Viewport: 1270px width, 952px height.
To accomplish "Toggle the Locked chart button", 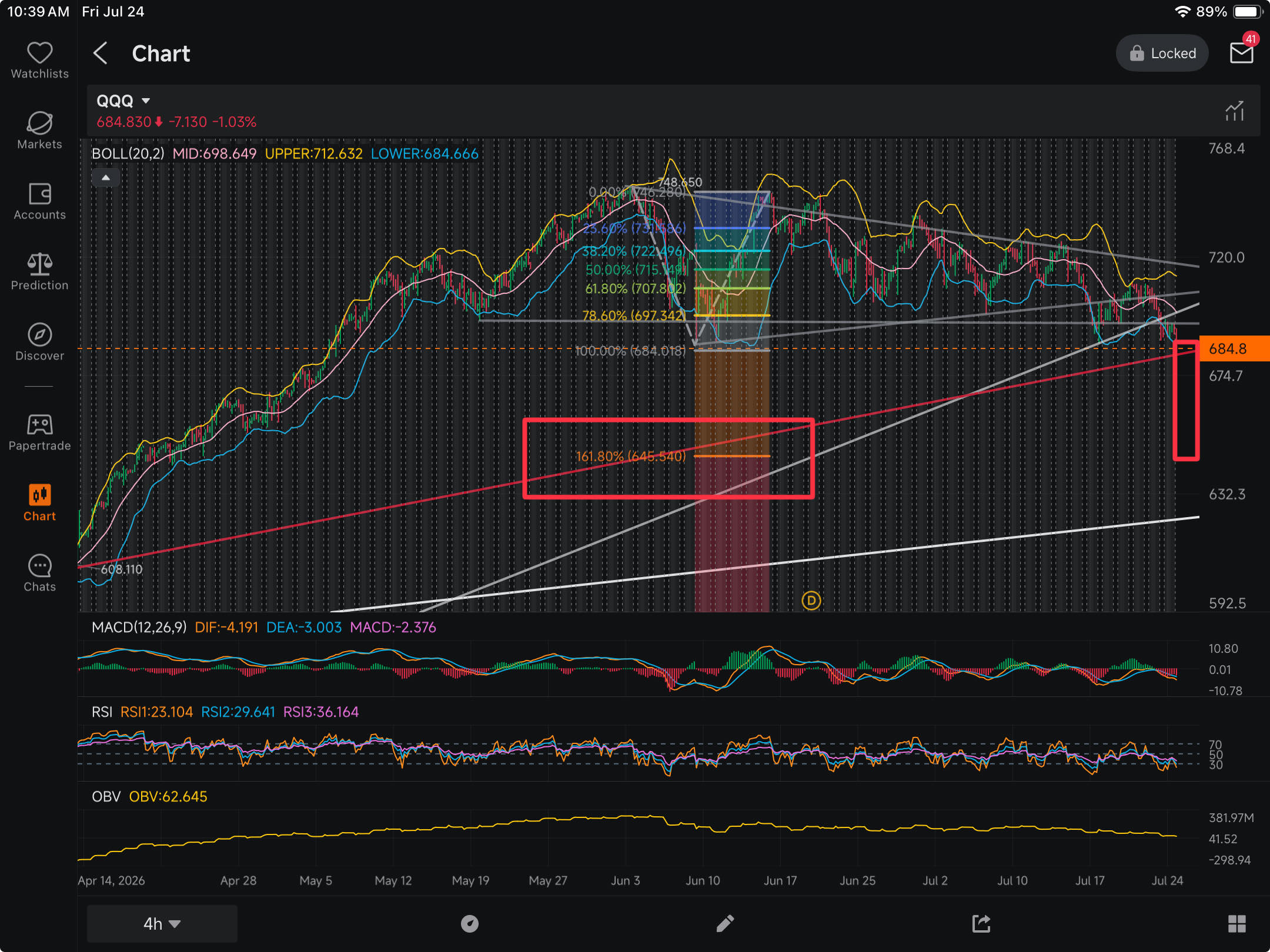I will pyautogui.click(x=1162, y=53).
